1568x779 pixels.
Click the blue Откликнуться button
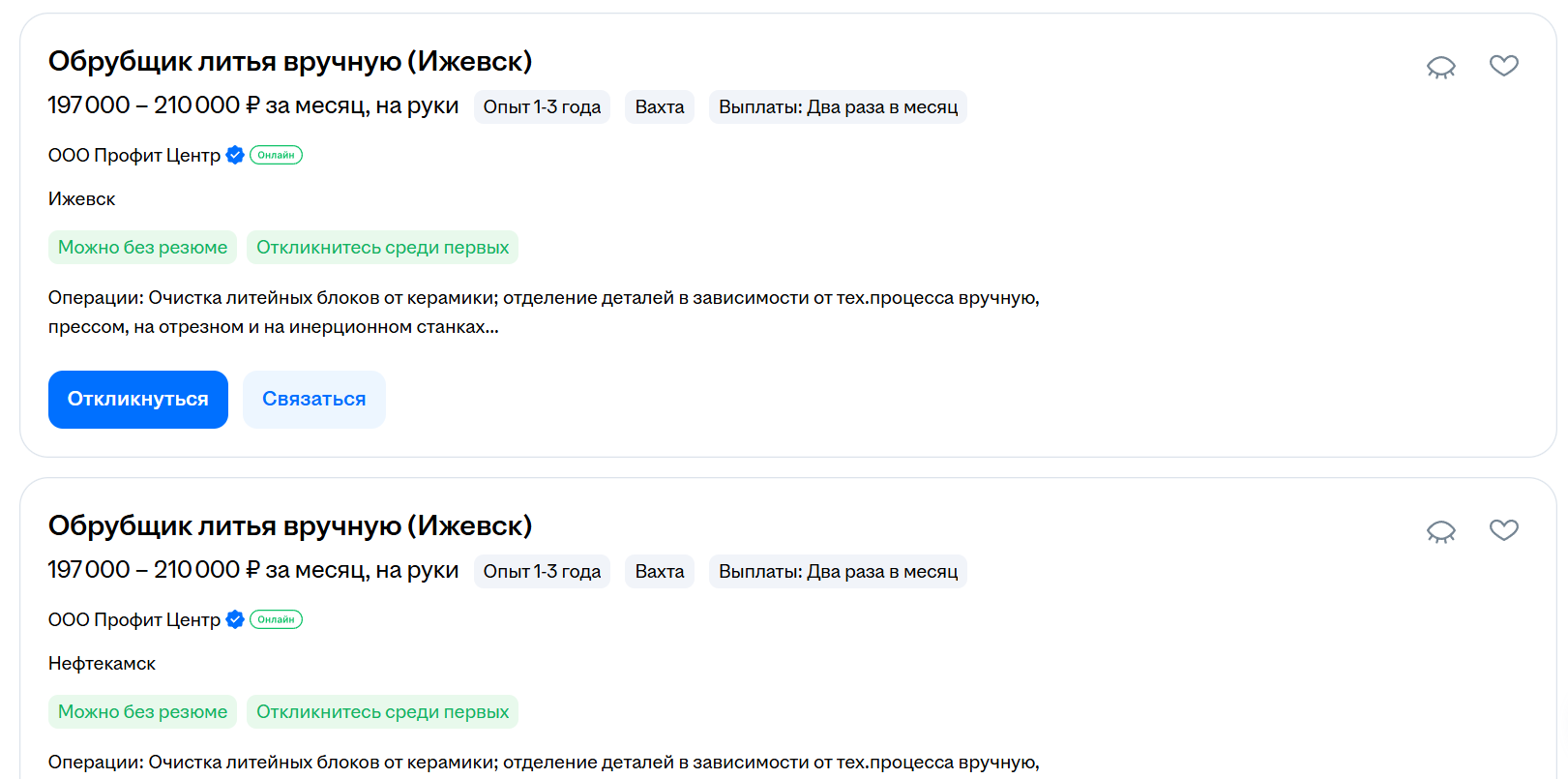coord(138,400)
